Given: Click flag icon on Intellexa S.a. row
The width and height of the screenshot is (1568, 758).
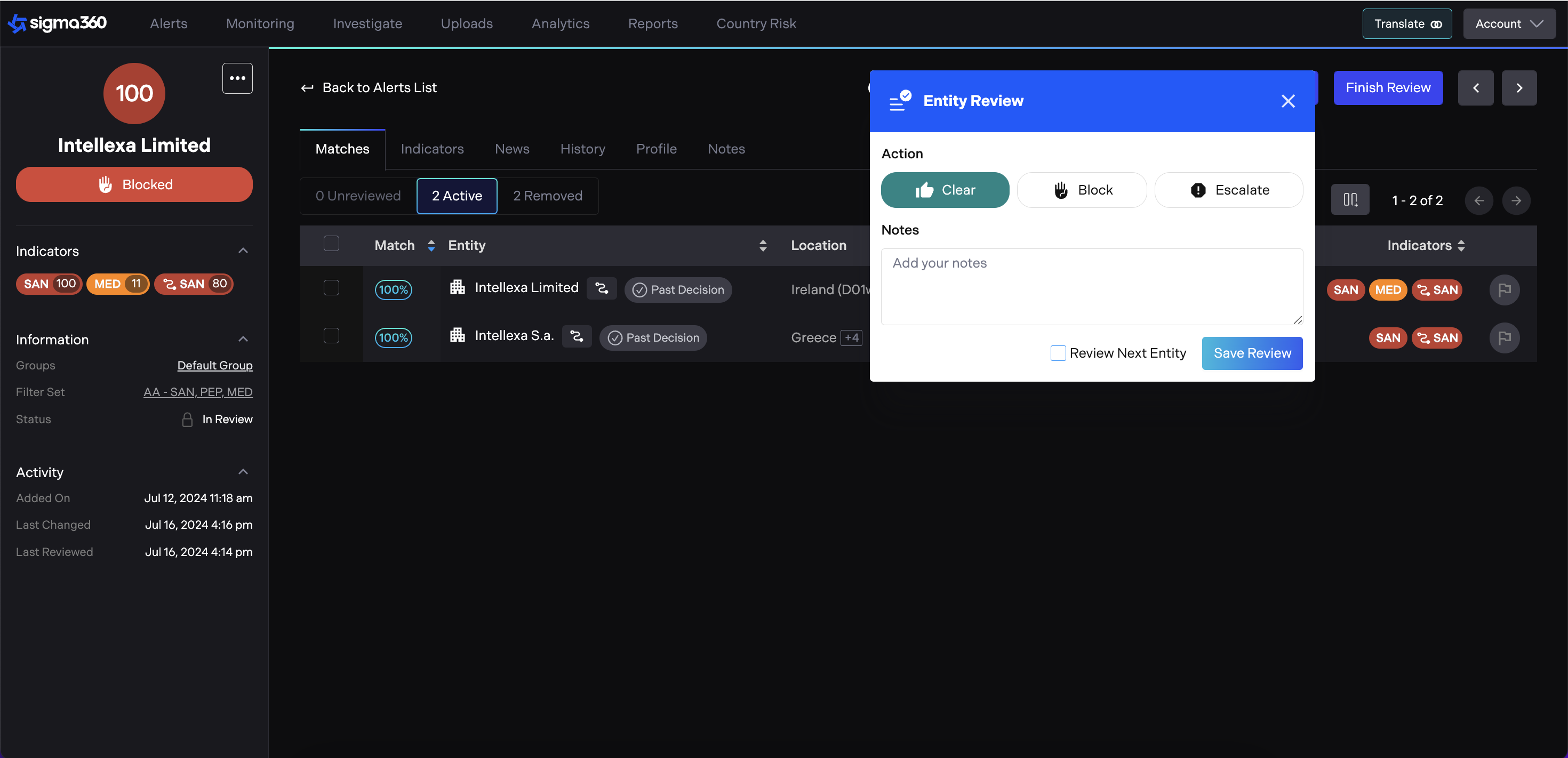Looking at the screenshot, I should (1503, 337).
